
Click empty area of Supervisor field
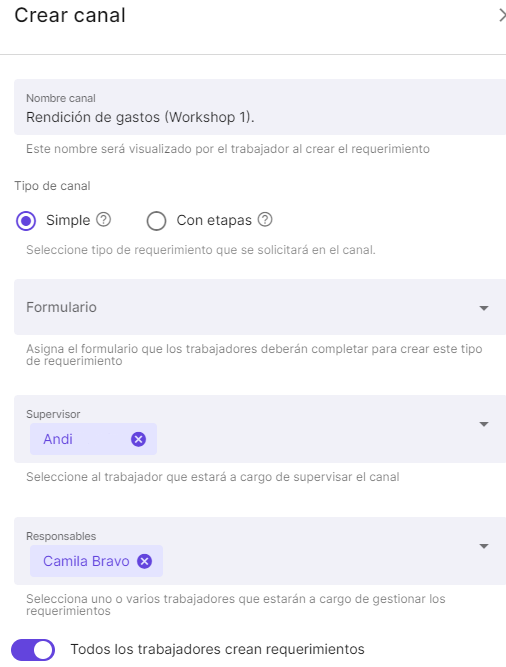315,439
